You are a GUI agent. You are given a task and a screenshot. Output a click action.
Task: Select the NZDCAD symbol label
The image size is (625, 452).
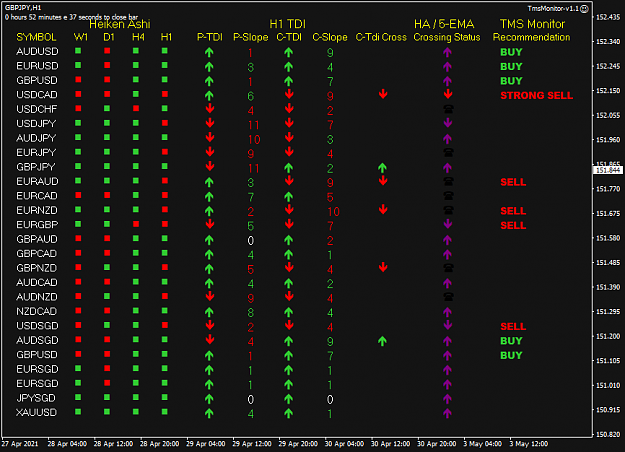click(36, 311)
